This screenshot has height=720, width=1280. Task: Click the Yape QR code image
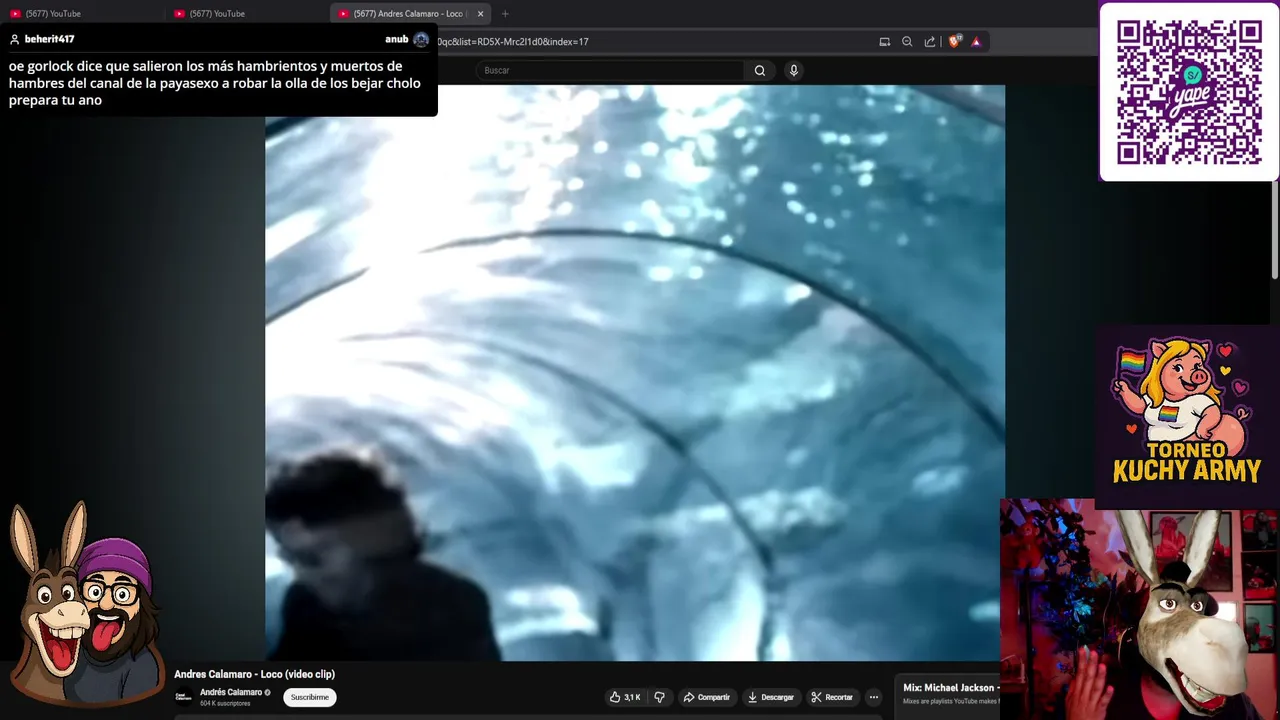click(1189, 92)
